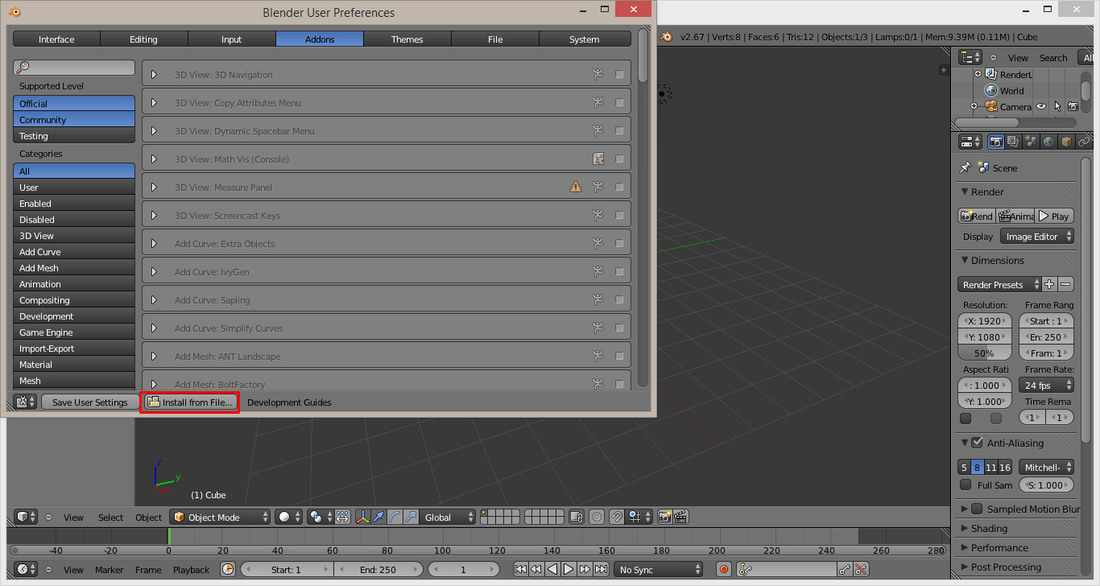Click the pin icon beside Scene

click(x=965, y=168)
